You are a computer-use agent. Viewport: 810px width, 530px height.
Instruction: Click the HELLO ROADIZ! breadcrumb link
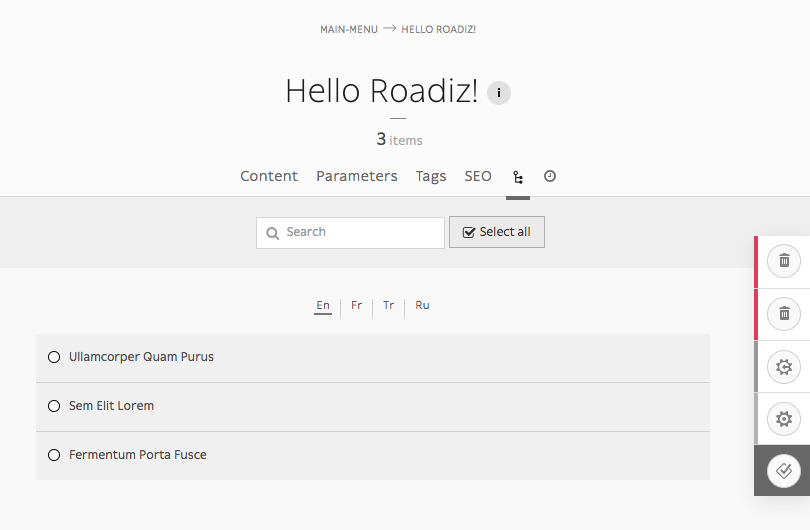tap(439, 29)
